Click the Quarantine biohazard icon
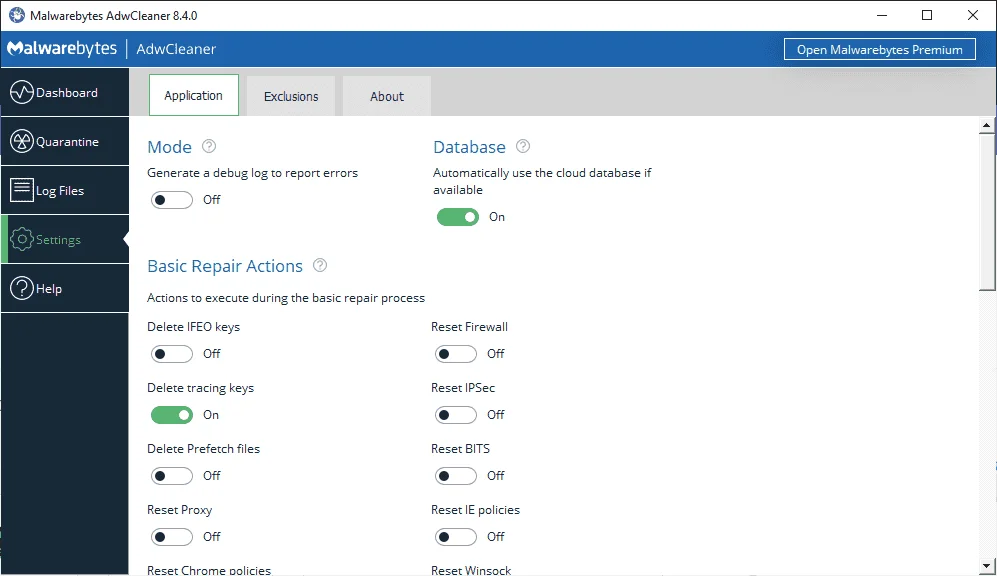The height and width of the screenshot is (576, 997). [x=22, y=141]
